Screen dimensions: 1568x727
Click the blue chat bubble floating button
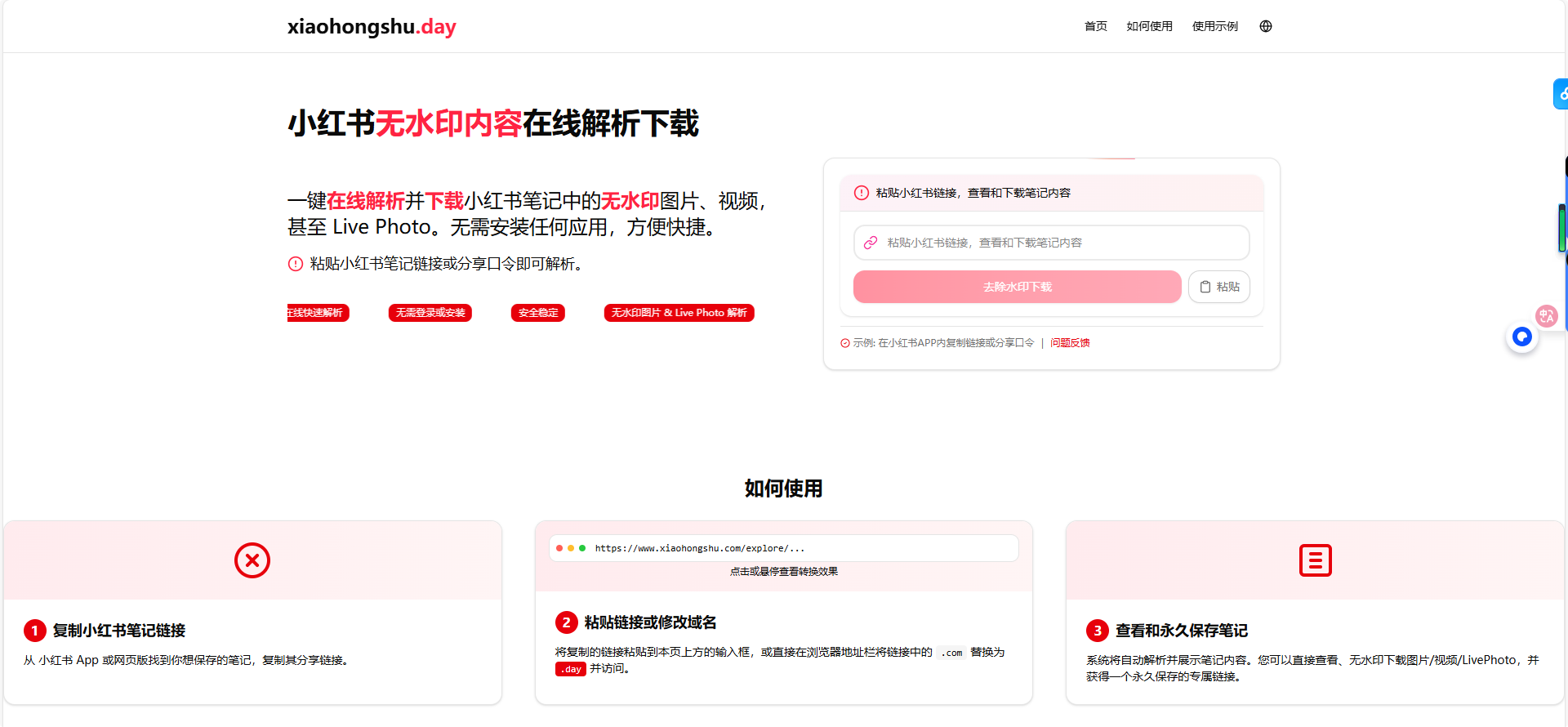1522,337
